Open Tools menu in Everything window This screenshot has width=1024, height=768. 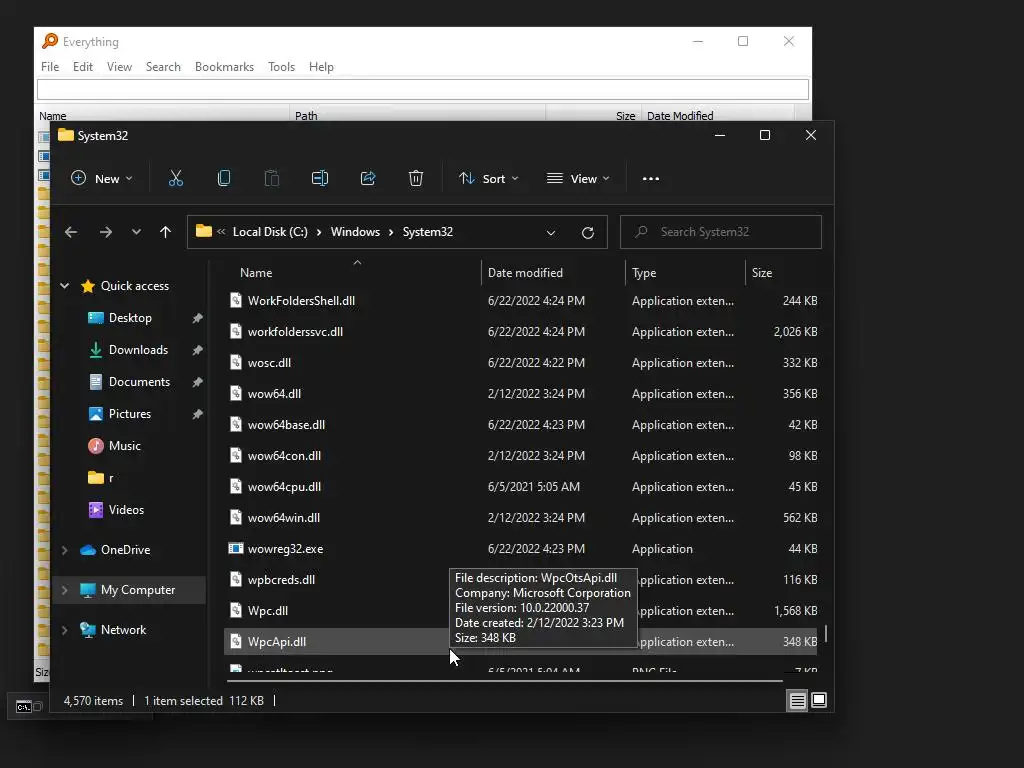click(x=281, y=67)
